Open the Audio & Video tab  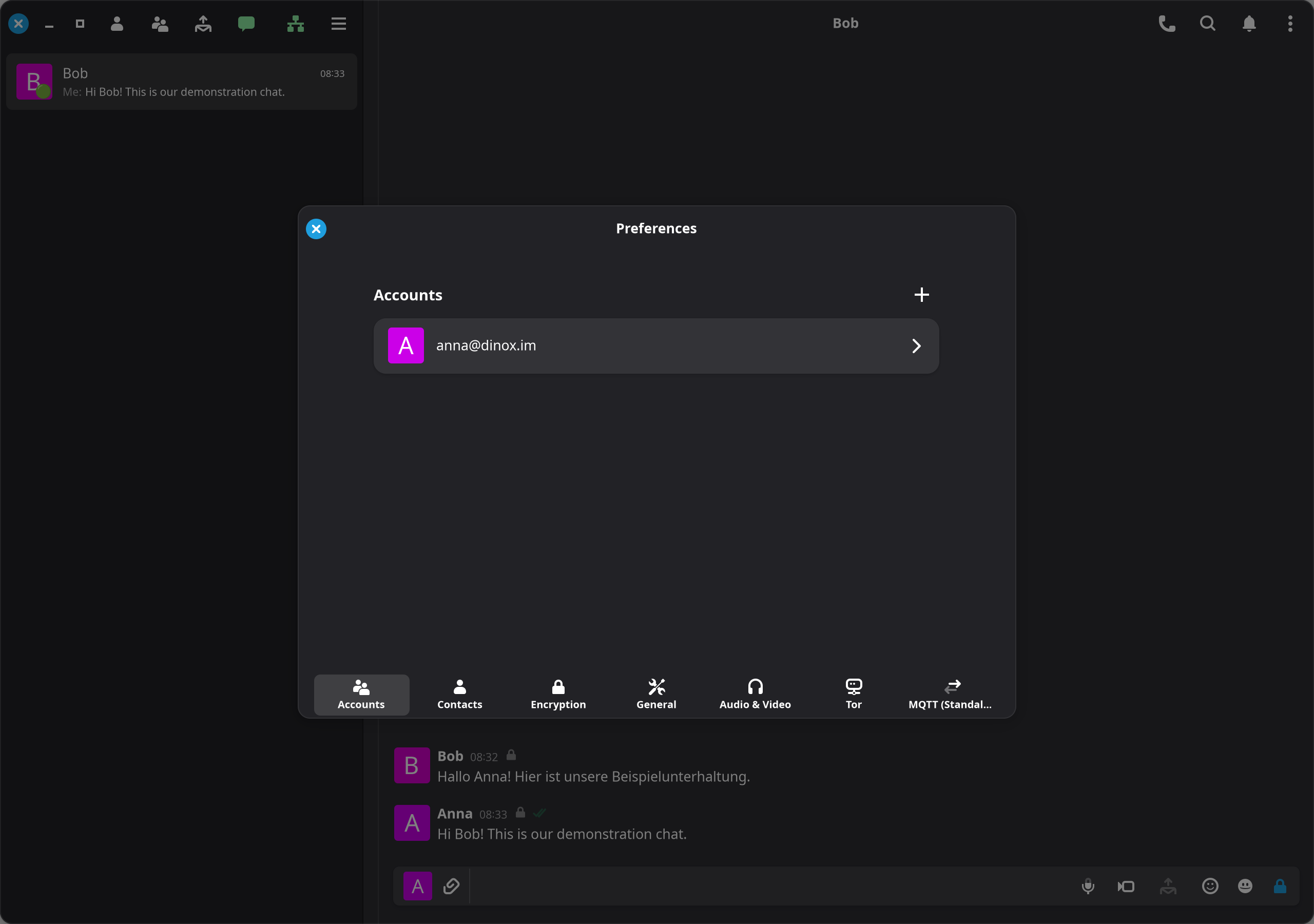click(755, 695)
